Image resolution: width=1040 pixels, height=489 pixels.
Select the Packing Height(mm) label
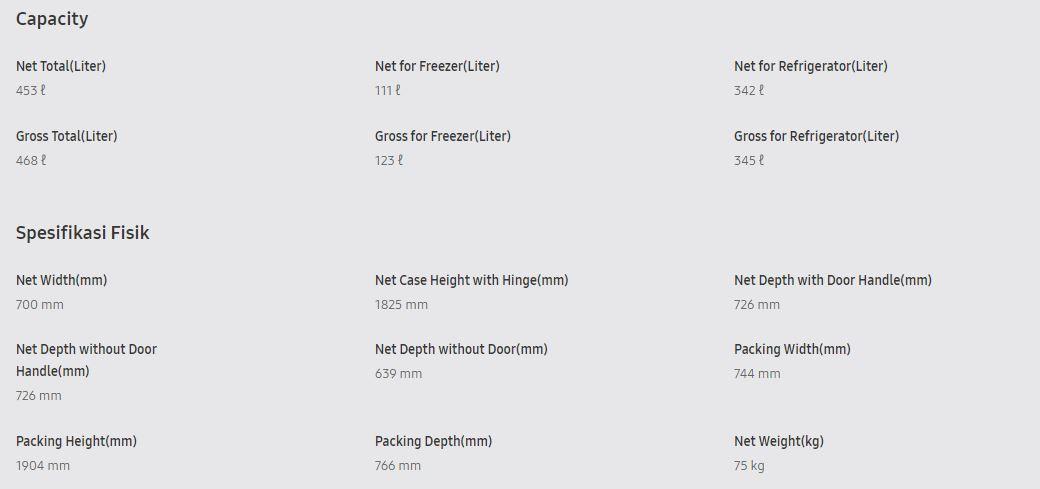pos(76,441)
